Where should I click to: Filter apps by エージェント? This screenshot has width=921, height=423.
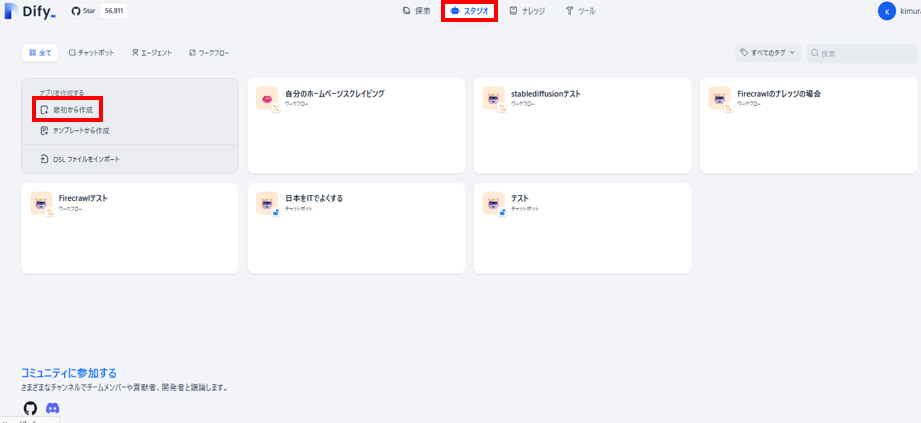point(152,53)
